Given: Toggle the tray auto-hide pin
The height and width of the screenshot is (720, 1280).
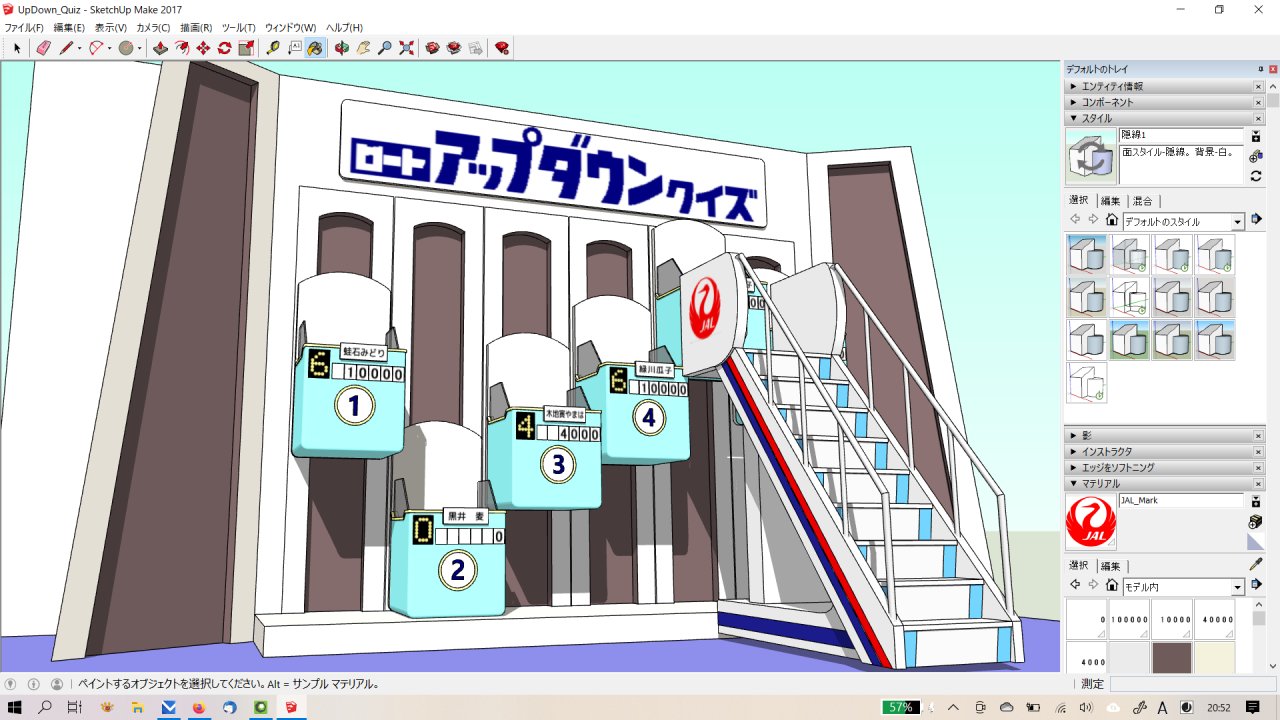Looking at the screenshot, I should coord(1260,69).
